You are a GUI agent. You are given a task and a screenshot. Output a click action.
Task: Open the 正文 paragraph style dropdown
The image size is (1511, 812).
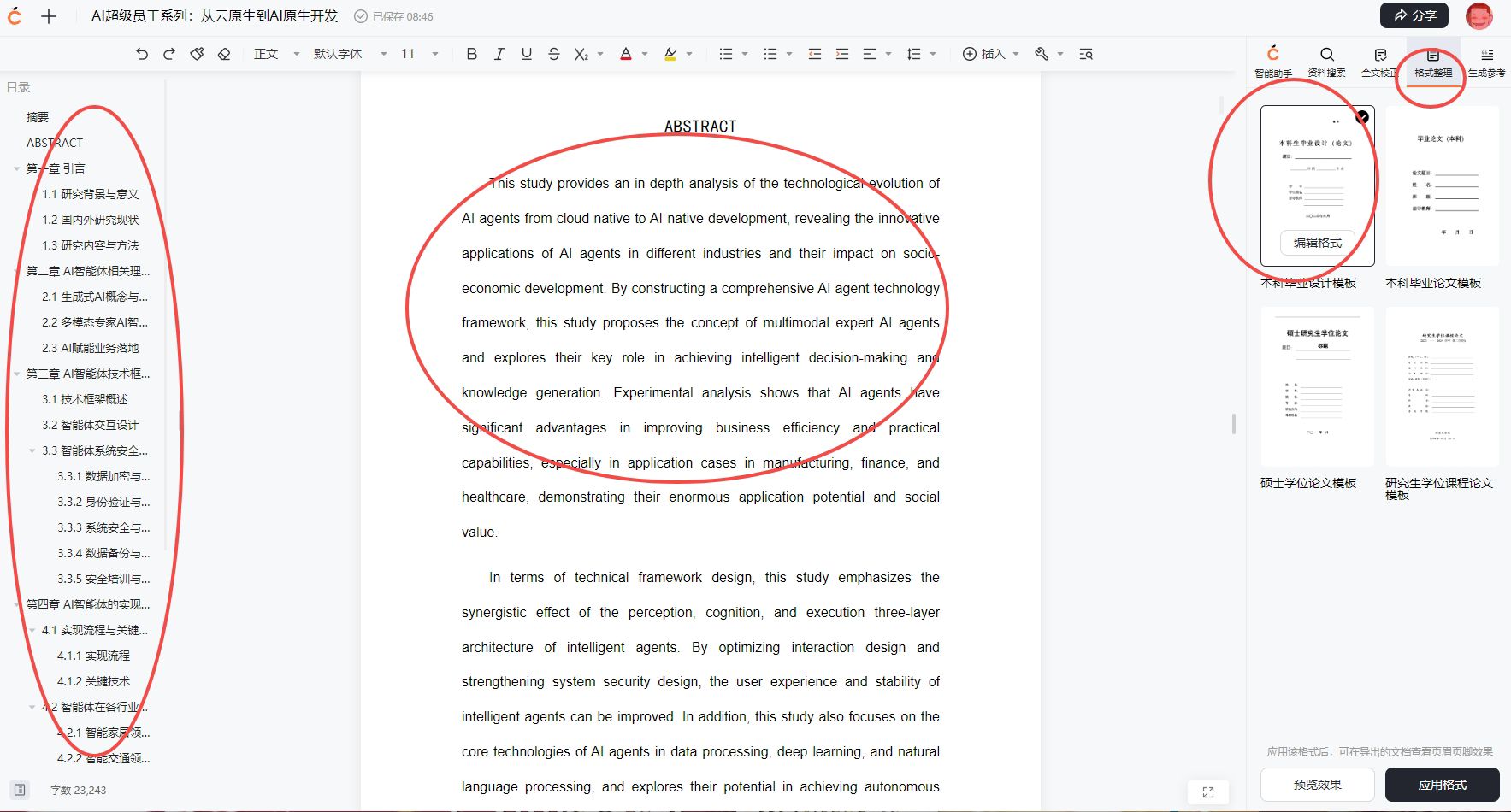click(x=277, y=54)
